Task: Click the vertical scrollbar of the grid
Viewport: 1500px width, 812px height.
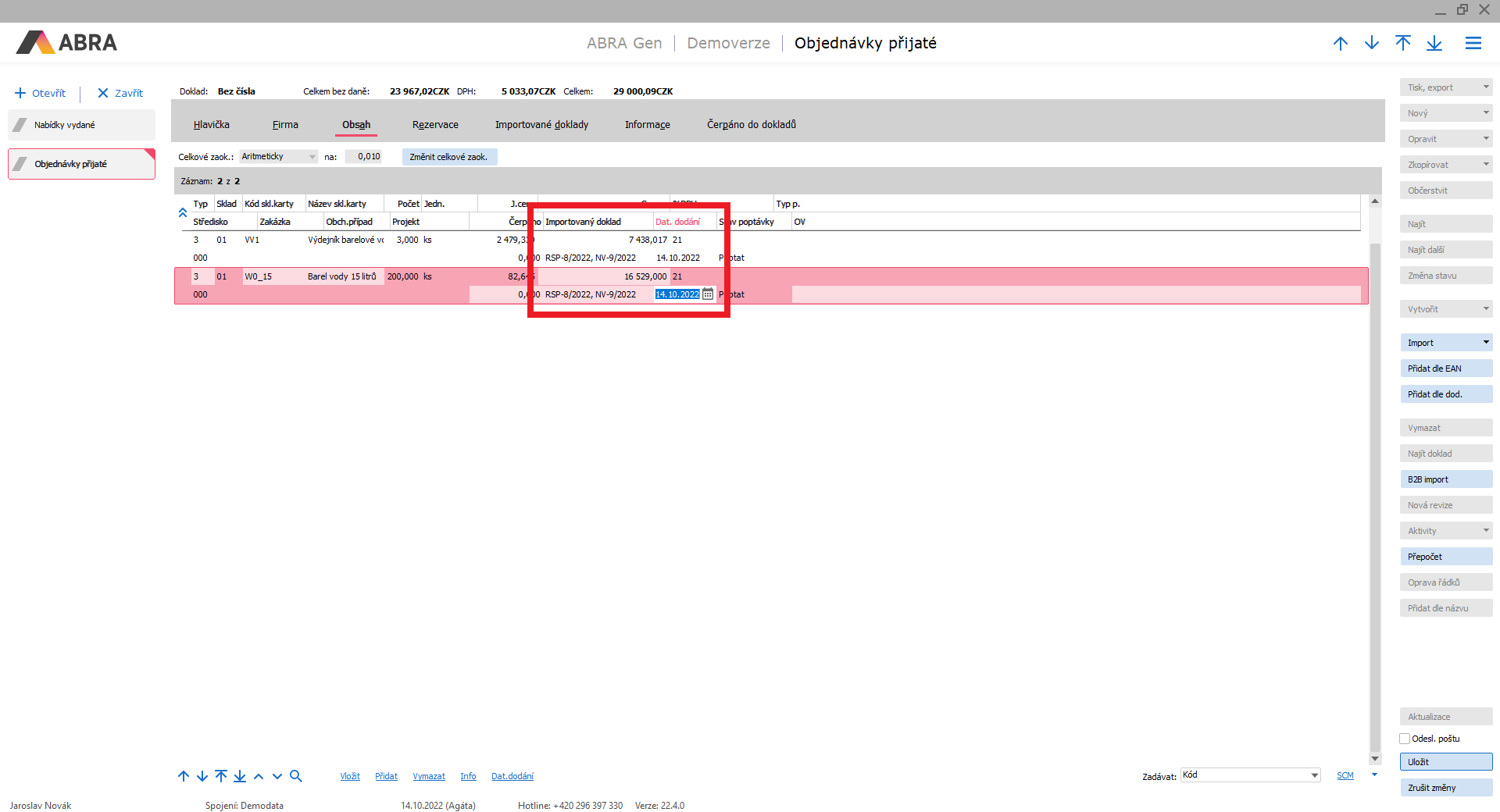Action: click(x=1375, y=468)
